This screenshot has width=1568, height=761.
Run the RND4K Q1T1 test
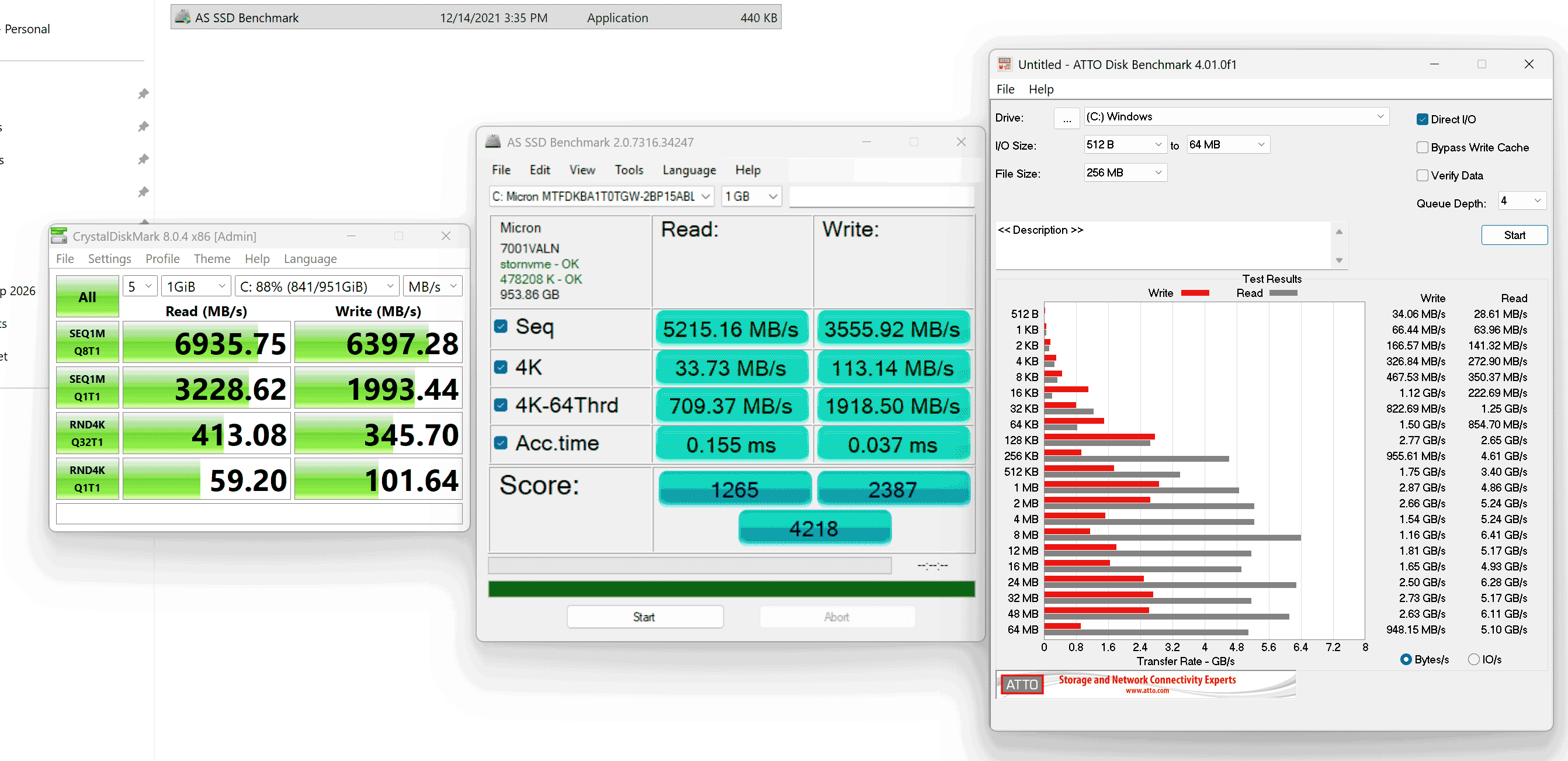pos(87,479)
